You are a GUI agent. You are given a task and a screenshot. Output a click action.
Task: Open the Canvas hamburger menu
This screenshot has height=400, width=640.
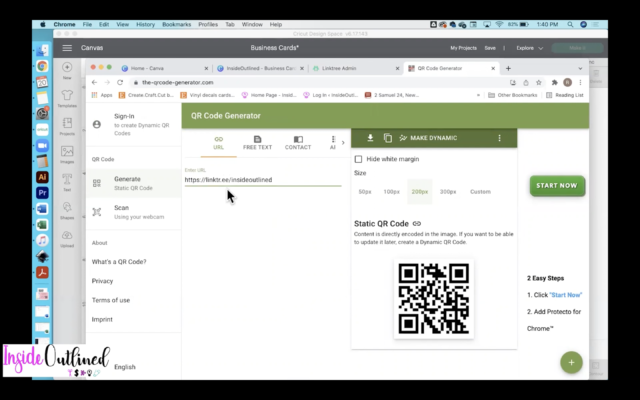click(x=67, y=47)
